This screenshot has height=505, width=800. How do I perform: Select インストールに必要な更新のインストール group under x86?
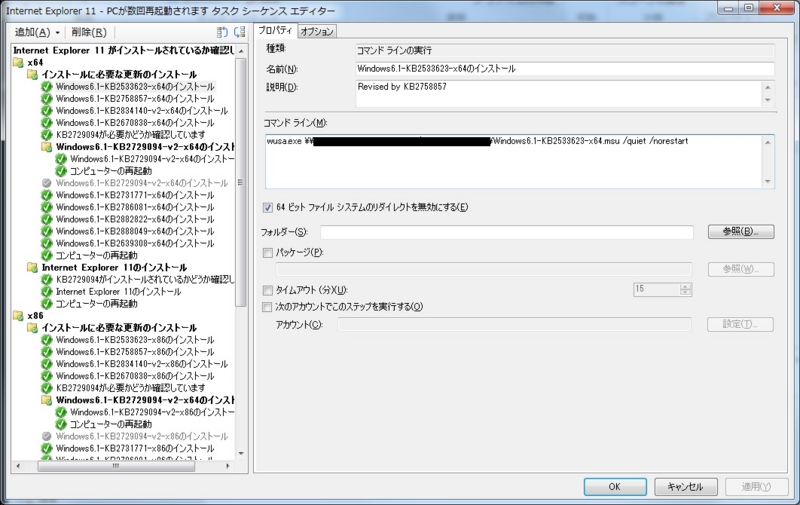[119, 328]
